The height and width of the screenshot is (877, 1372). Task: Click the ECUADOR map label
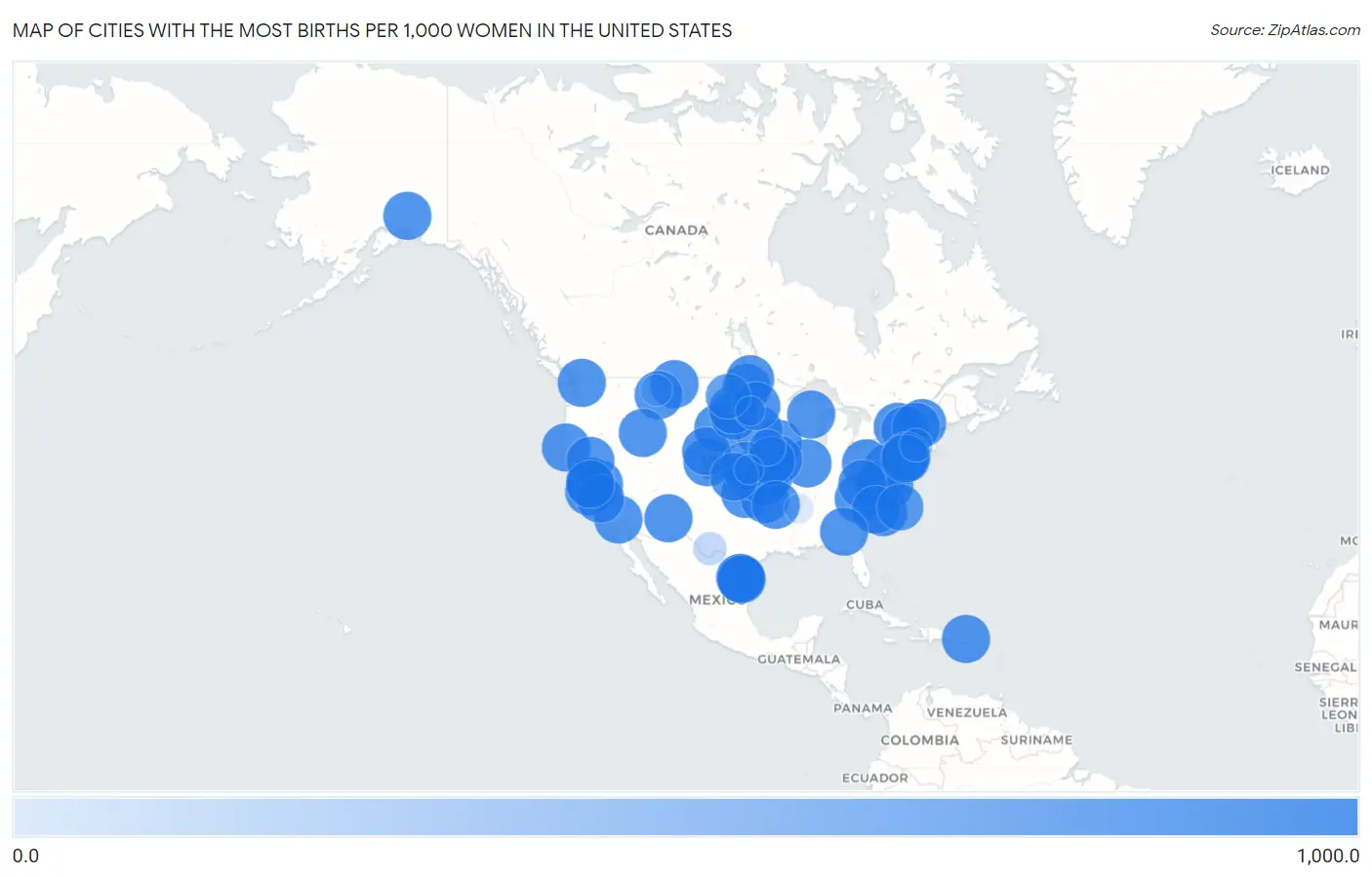pos(874,778)
